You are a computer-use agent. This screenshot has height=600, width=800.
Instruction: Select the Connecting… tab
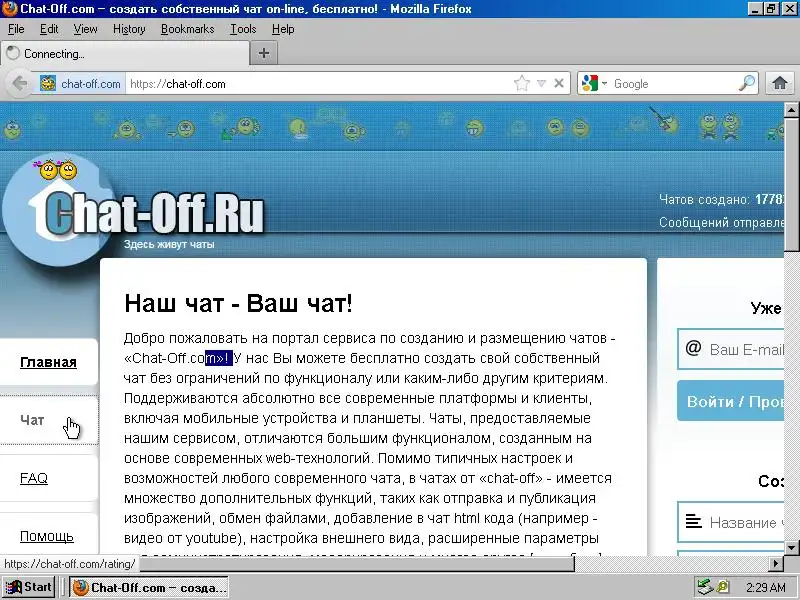(x=125, y=54)
